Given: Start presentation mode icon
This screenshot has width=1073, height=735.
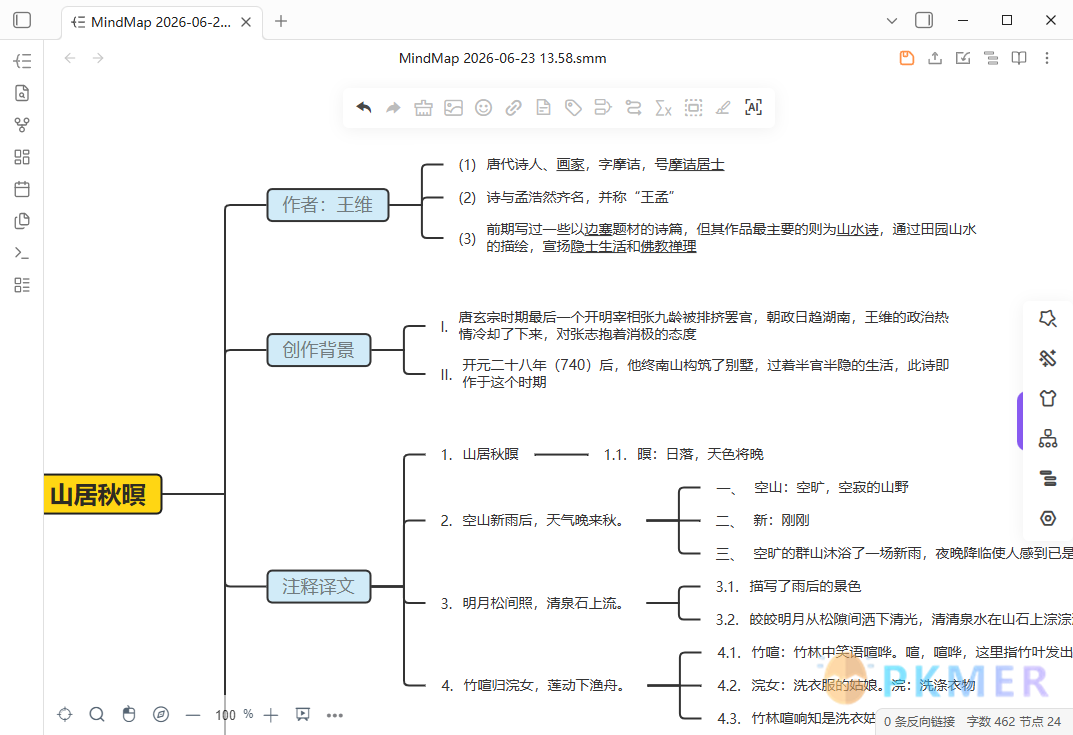Looking at the screenshot, I should pyautogui.click(x=302, y=714).
